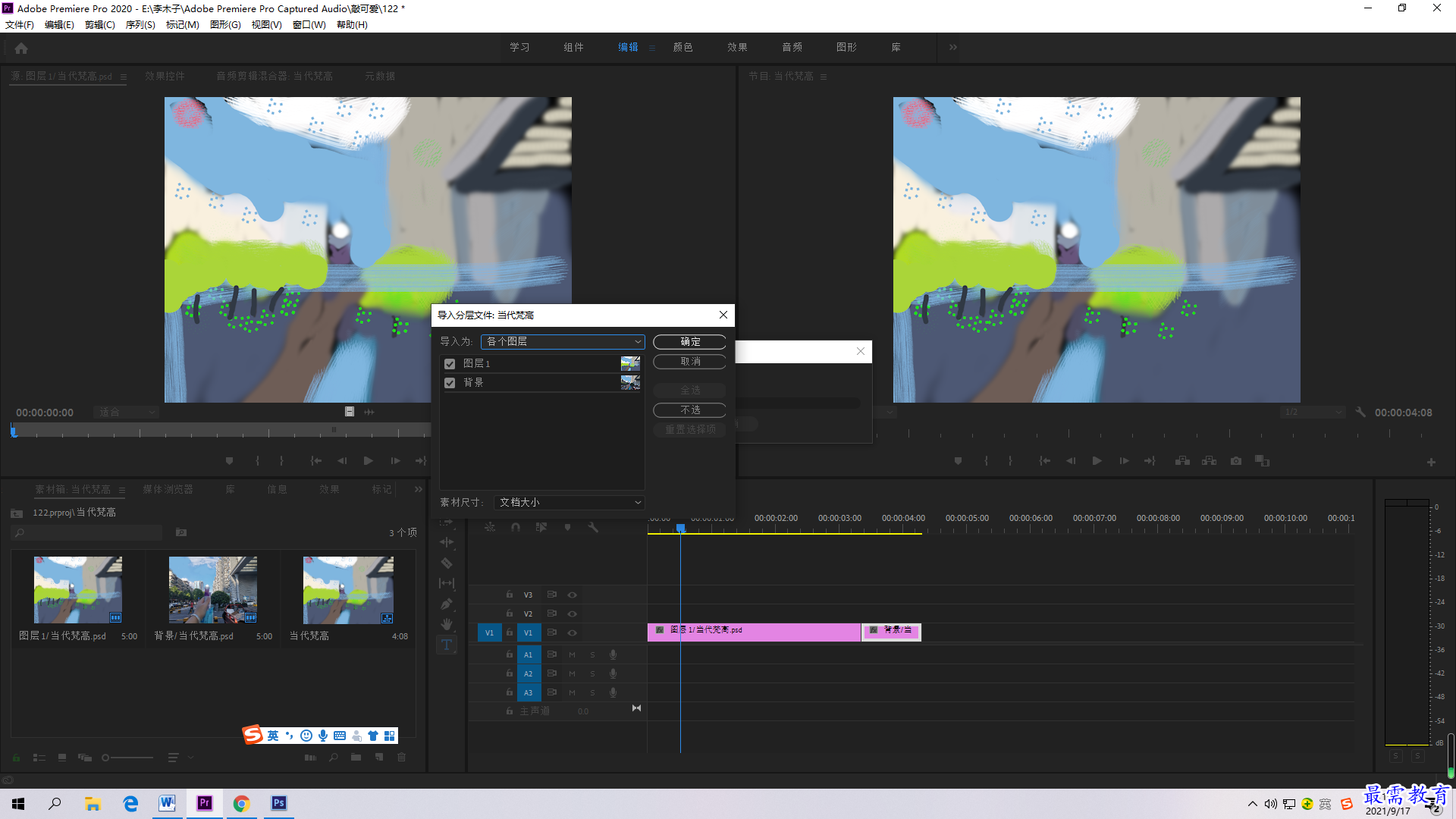Play the program monitor
The image size is (1456, 819).
(x=1097, y=461)
